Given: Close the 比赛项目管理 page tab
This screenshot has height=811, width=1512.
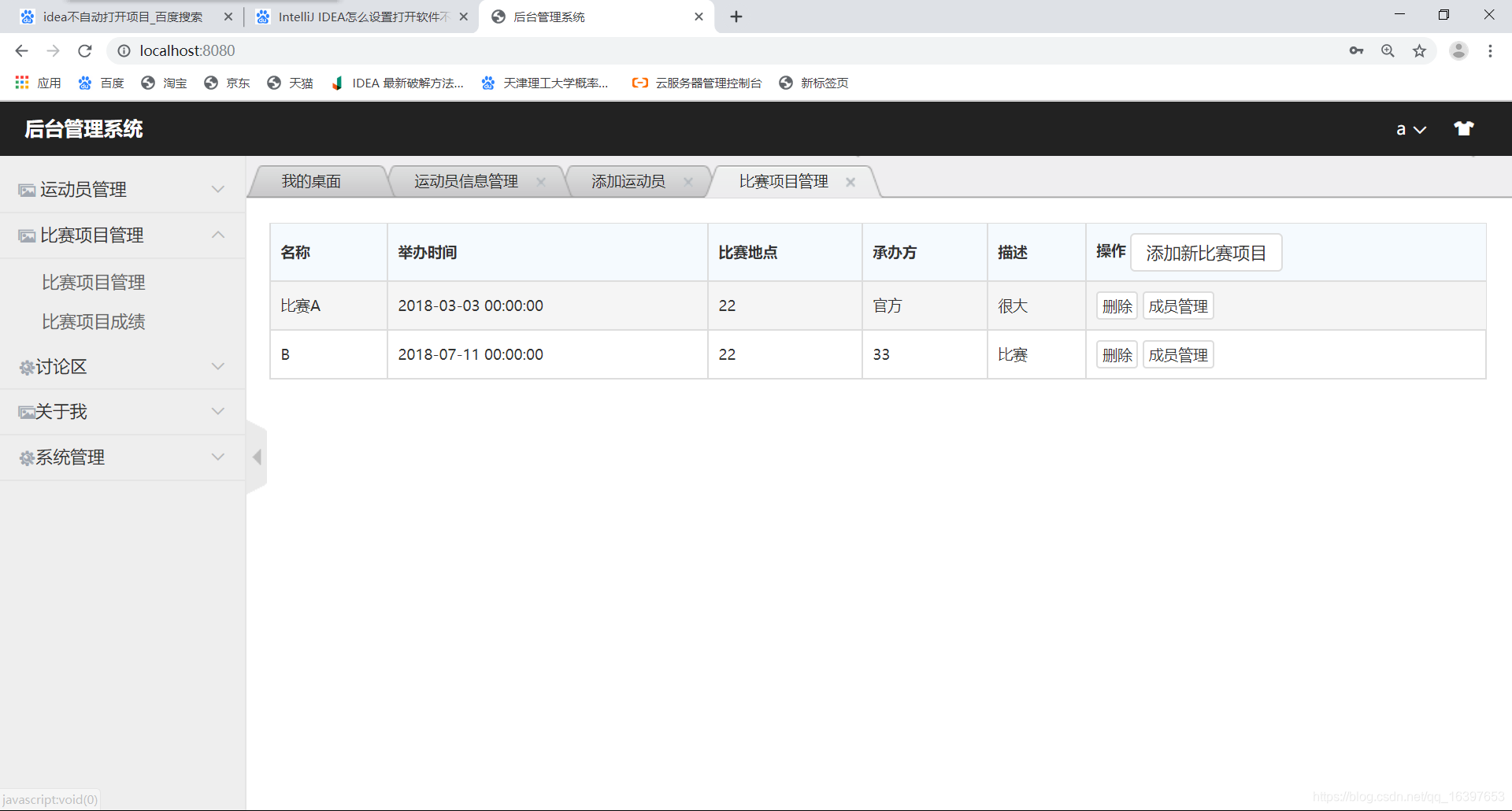Looking at the screenshot, I should (x=850, y=182).
